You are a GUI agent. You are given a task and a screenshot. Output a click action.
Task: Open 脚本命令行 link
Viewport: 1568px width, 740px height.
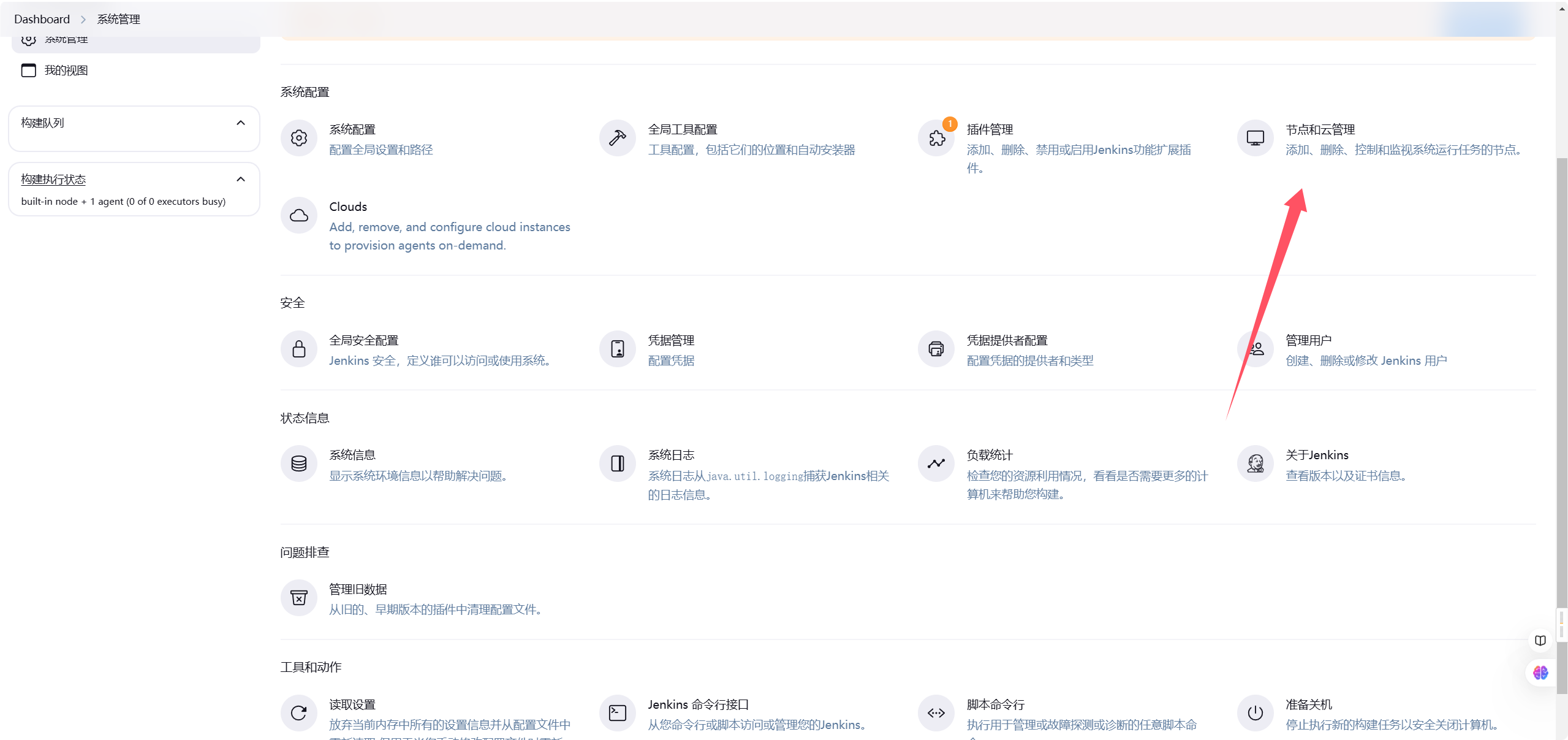[996, 704]
